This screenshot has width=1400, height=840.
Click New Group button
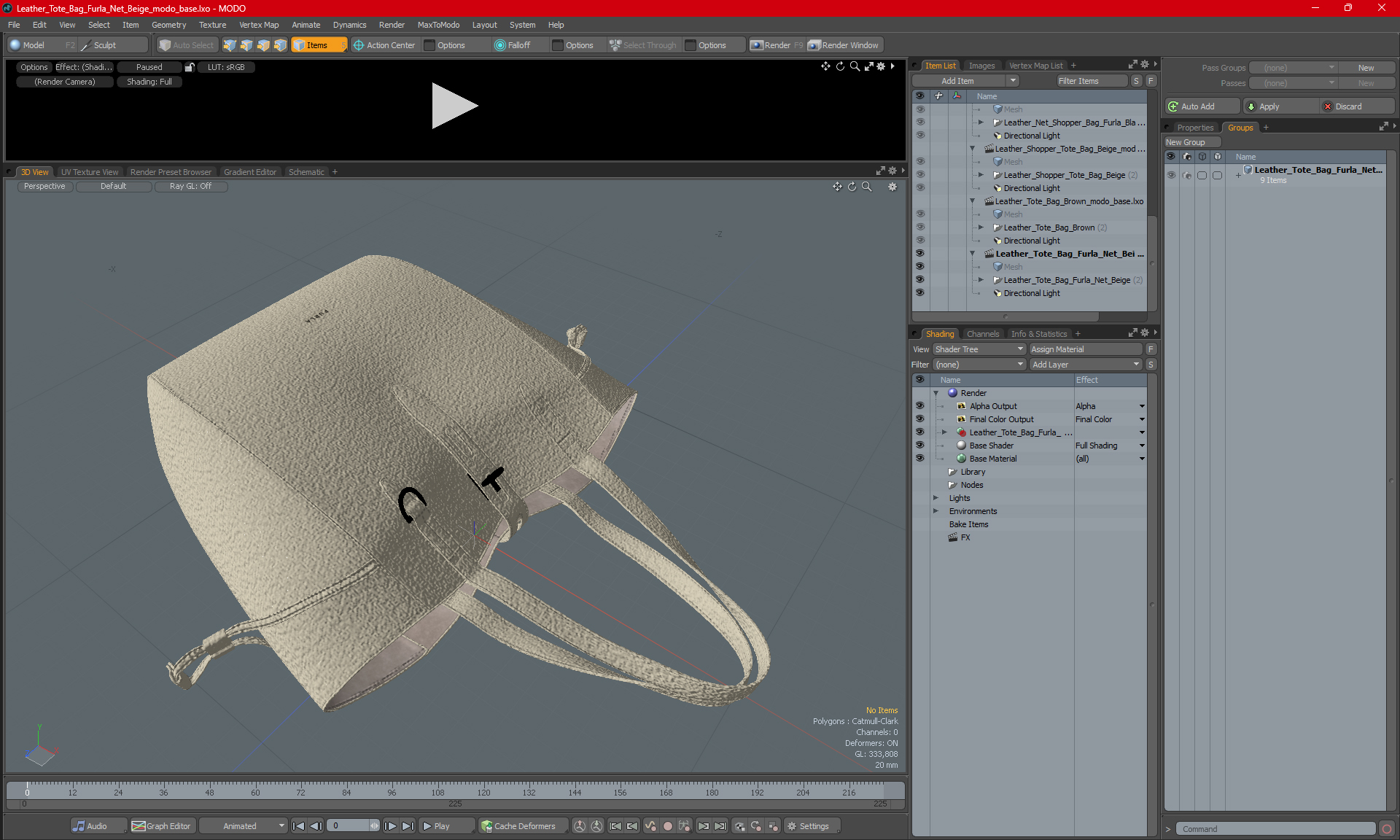[x=1192, y=142]
